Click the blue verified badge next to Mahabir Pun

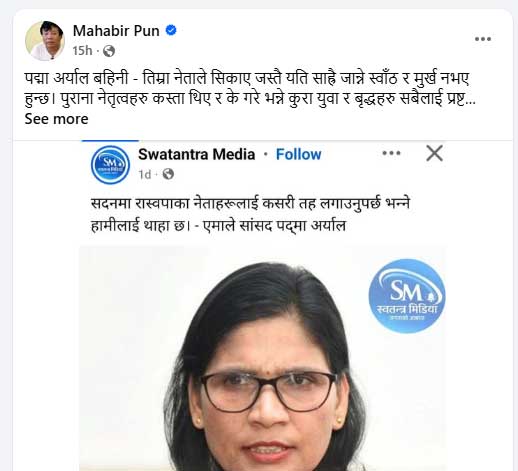[171, 30]
